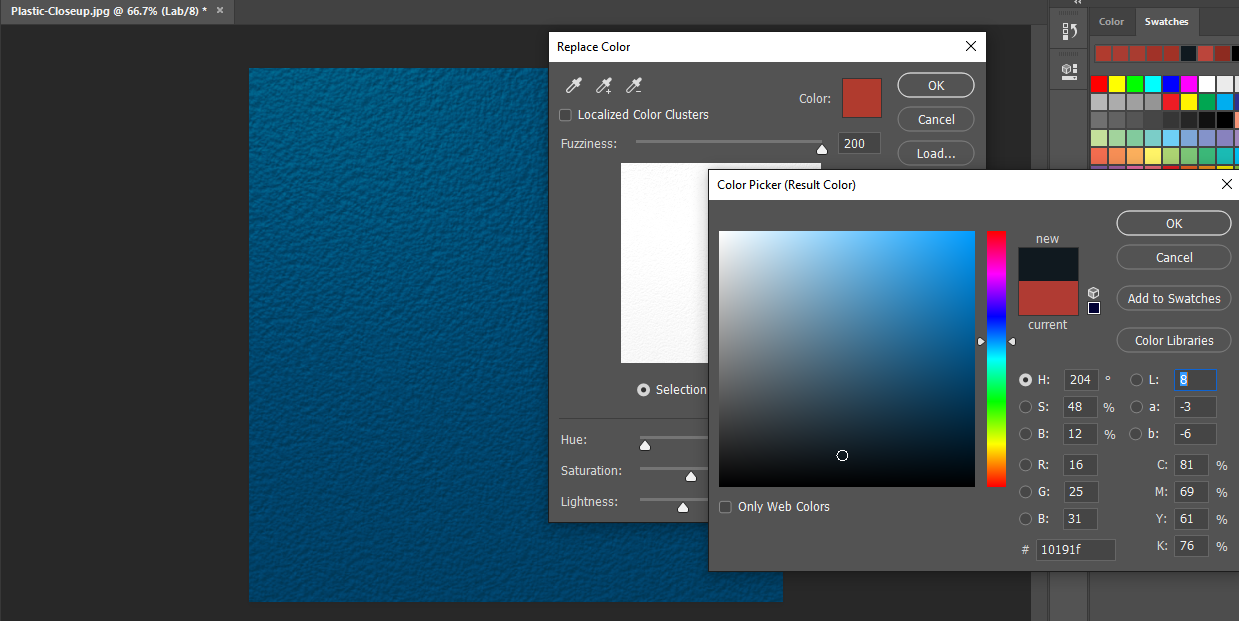This screenshot has width=1239, height=621.
Task: Select the Eyedropper tool in Replace Color
Action: coord(574,86)
